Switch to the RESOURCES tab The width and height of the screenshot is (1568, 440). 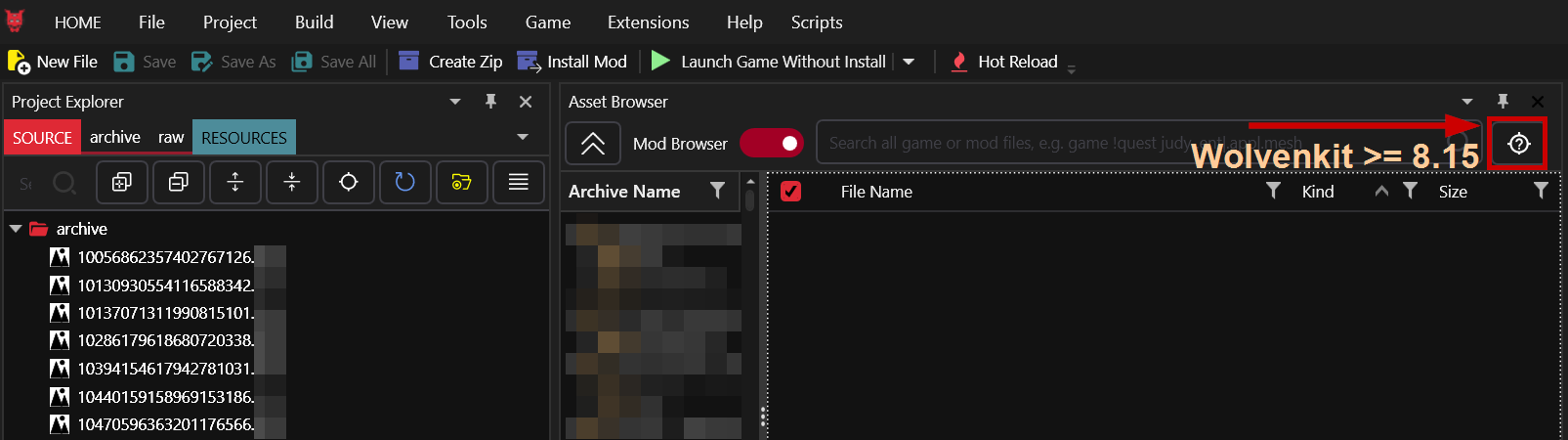(244, 138)
